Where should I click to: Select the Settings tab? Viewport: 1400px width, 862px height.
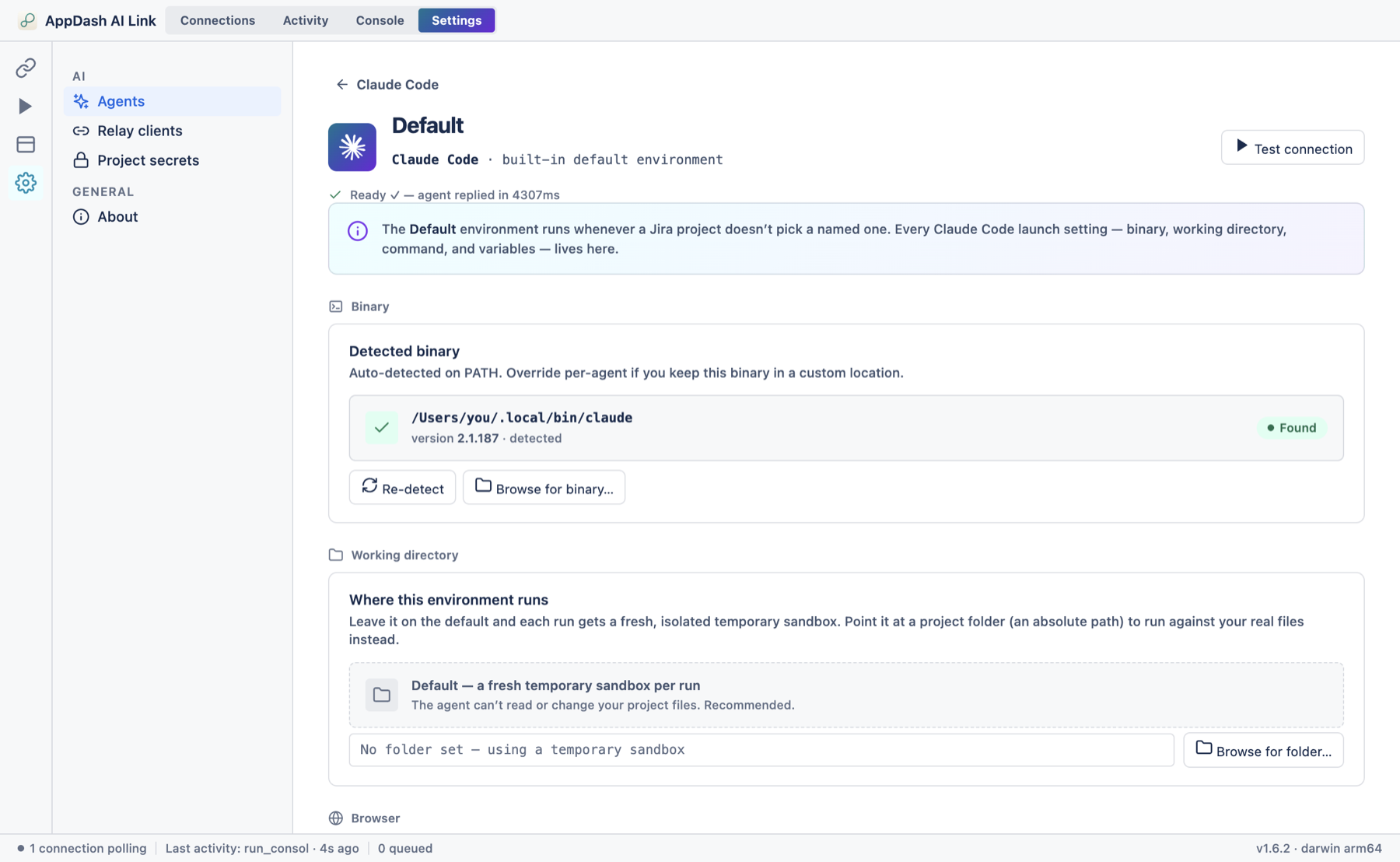pos(457,20)
